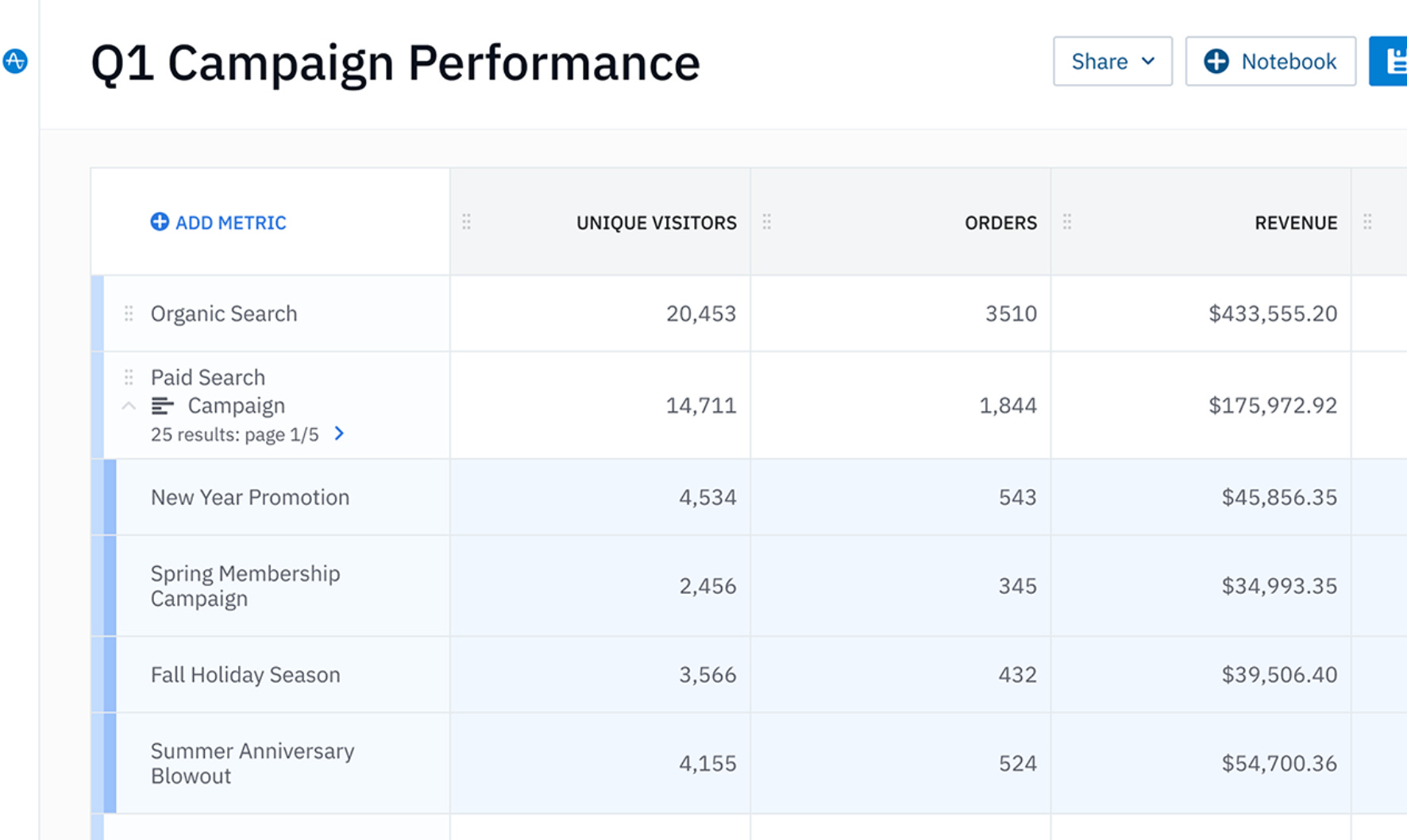Open the Share dropdown
This screenshot has height=840, width=1407.
[1112, 61]
